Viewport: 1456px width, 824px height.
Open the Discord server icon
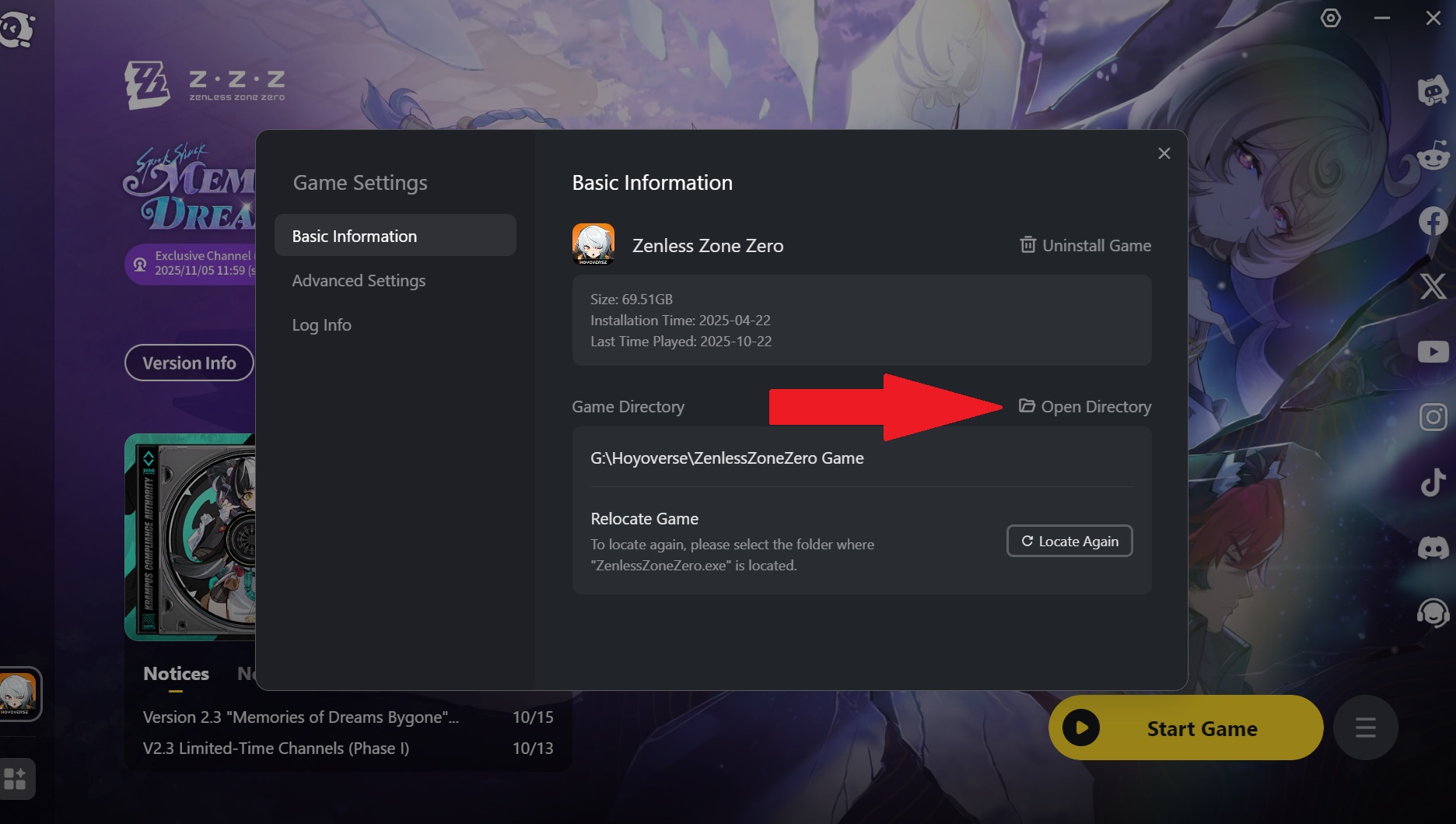pyautogui.click(x=1433, y=548)
